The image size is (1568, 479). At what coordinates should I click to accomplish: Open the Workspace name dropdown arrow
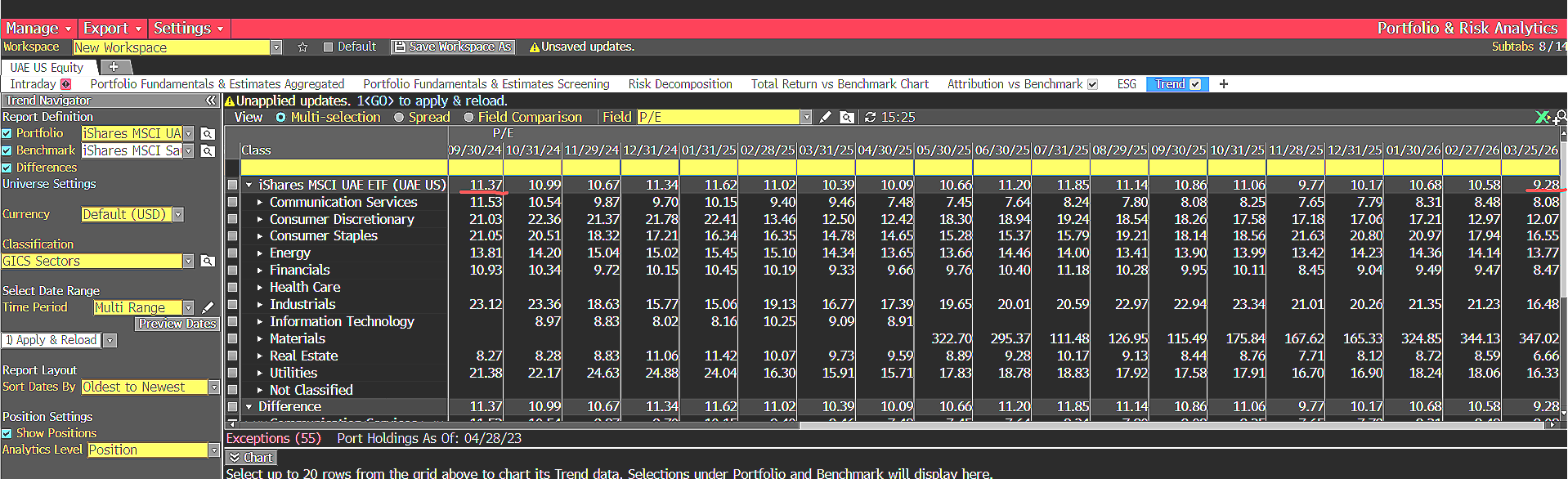coord(276,47)
